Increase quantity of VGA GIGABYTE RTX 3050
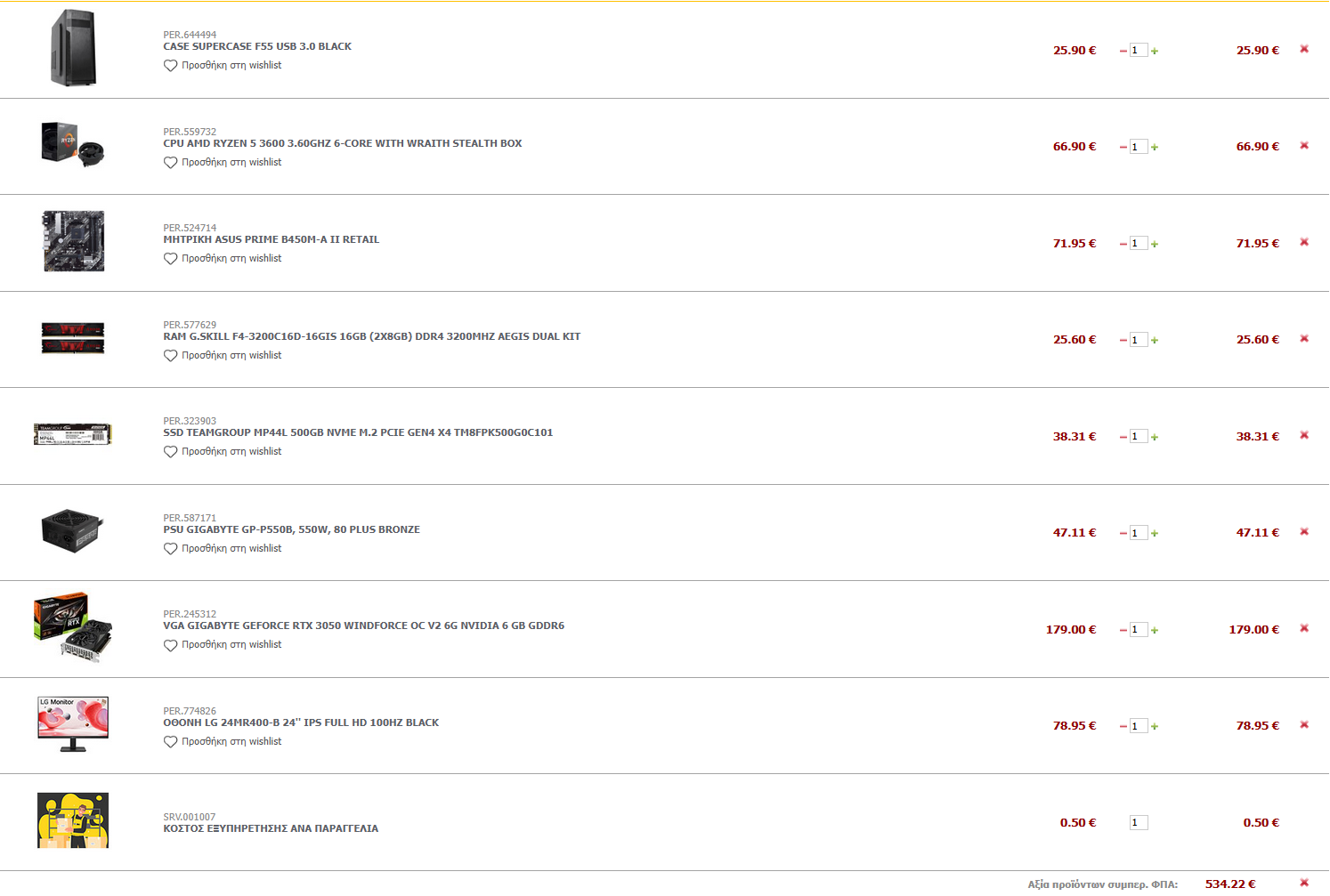This screenshot has width=1330, height=896. 1155,630
